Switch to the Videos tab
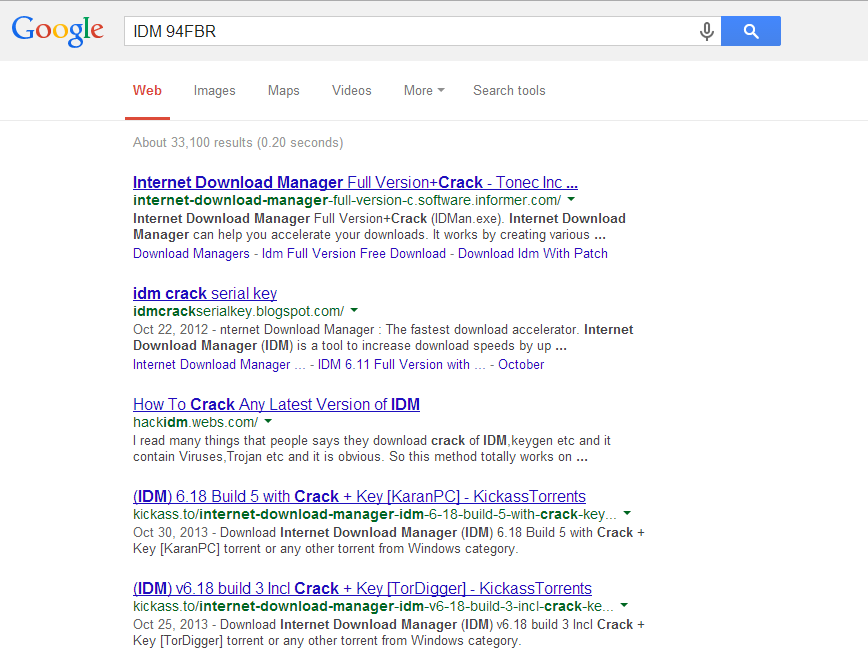Viewport: 868px width, 666px height. [352, 90]
